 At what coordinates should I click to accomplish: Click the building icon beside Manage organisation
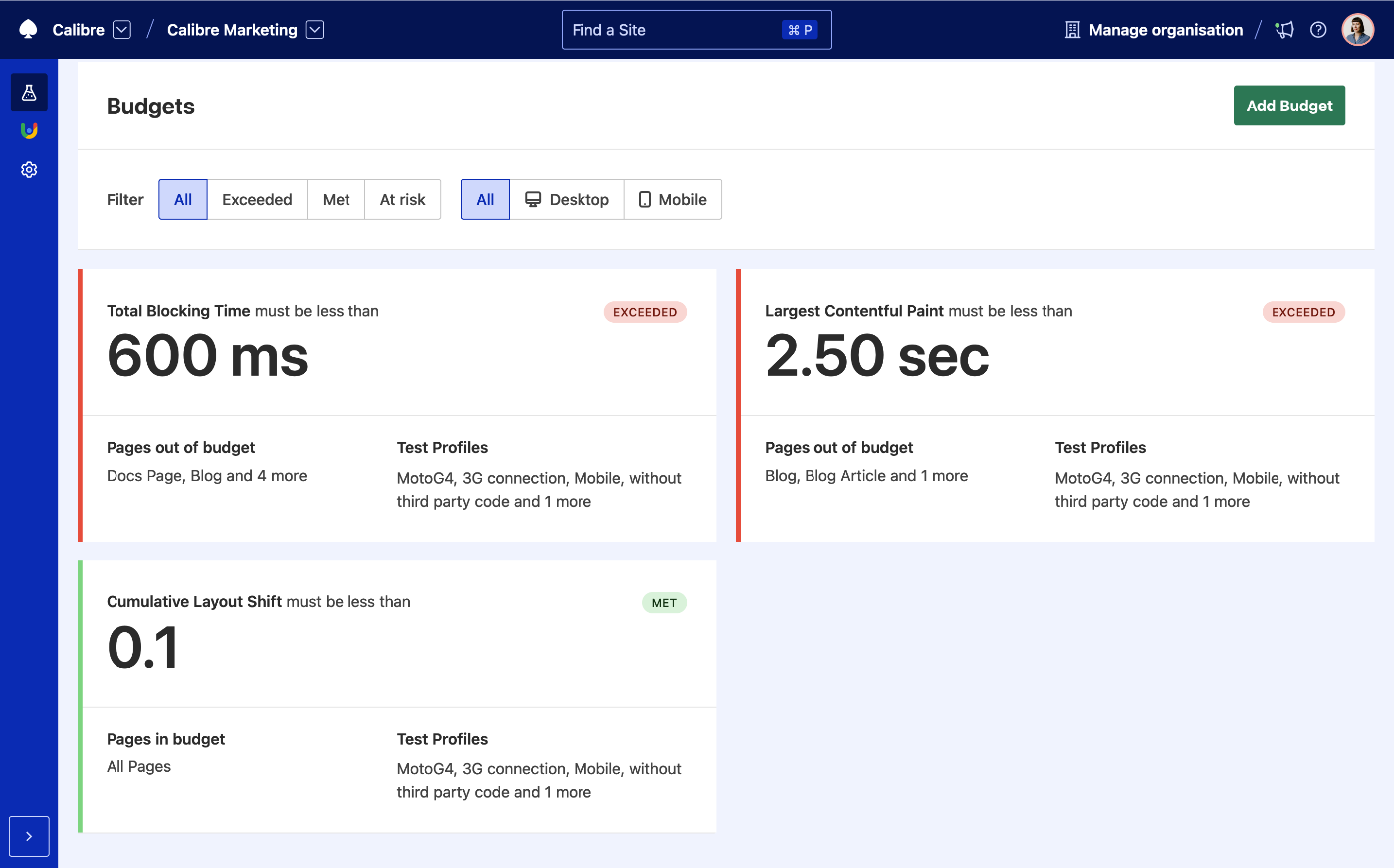(x=1072, y=30)
